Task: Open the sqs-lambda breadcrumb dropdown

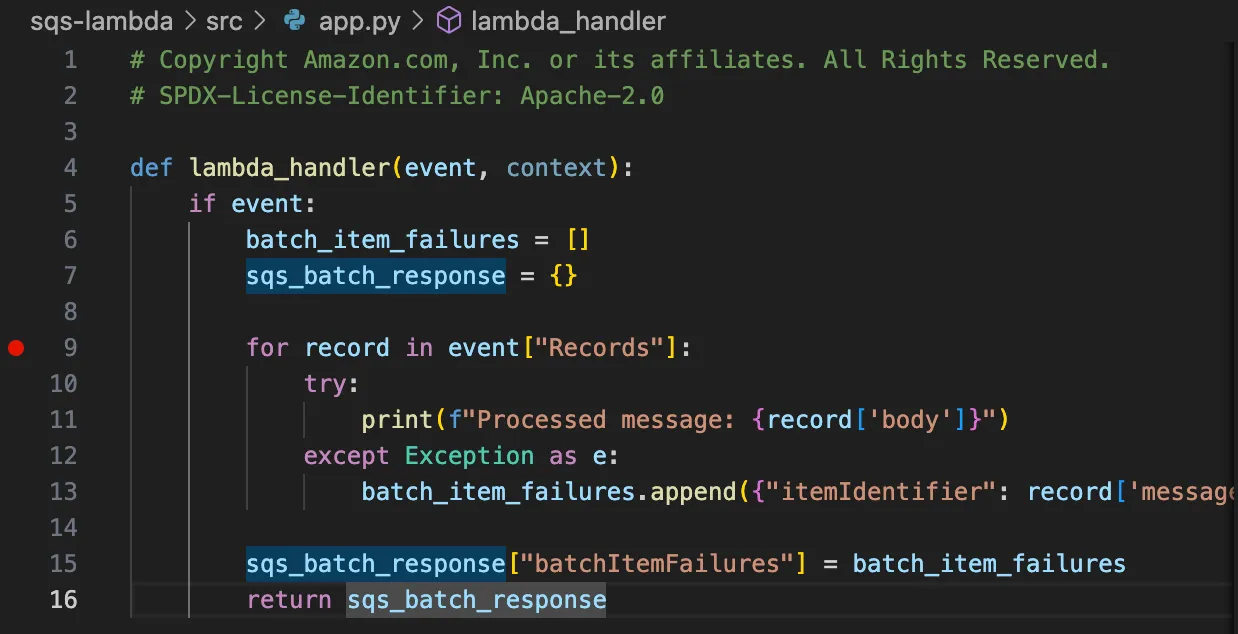Action: [101, 20]
